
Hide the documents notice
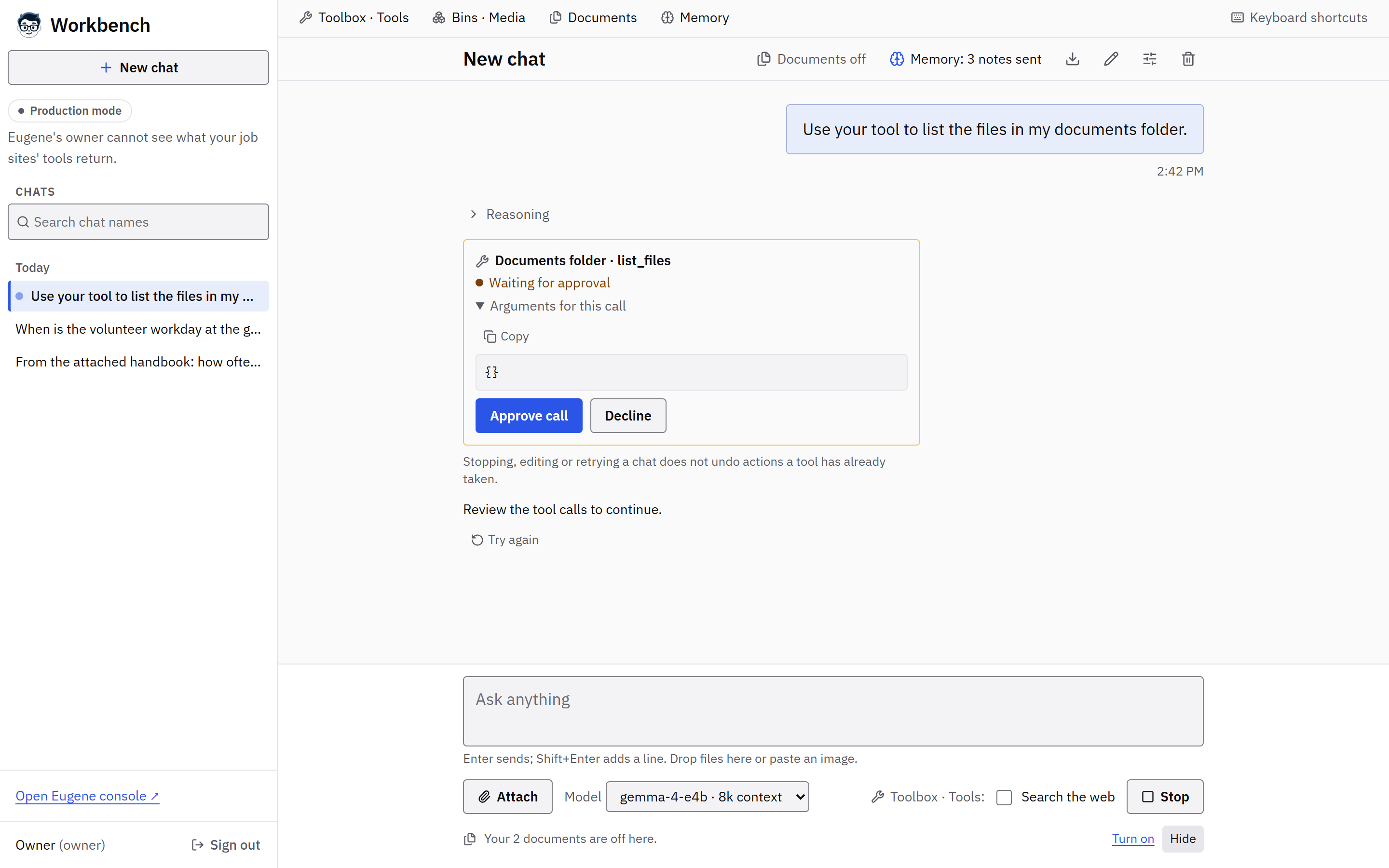1183,839
